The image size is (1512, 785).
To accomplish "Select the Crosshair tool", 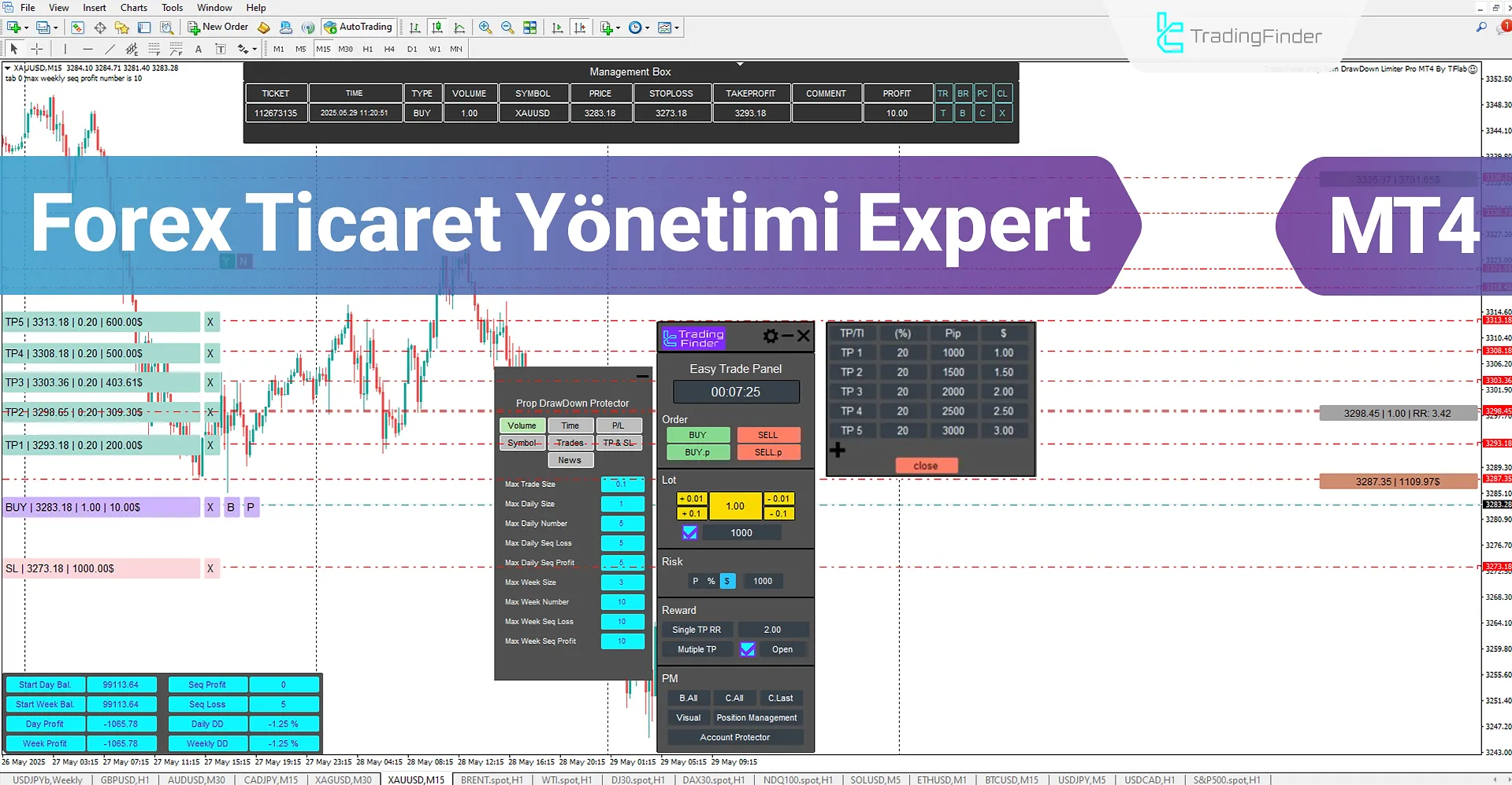I will (x=36, y=48).
